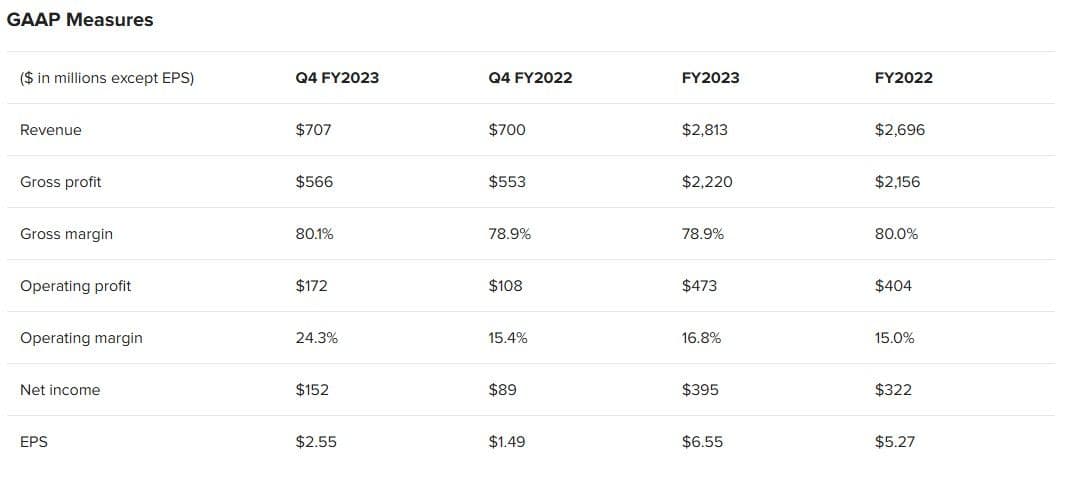Viewport: 1071px width, 484px height.
Task: Select the Operating profit row label
Action: tap(76, 286)
